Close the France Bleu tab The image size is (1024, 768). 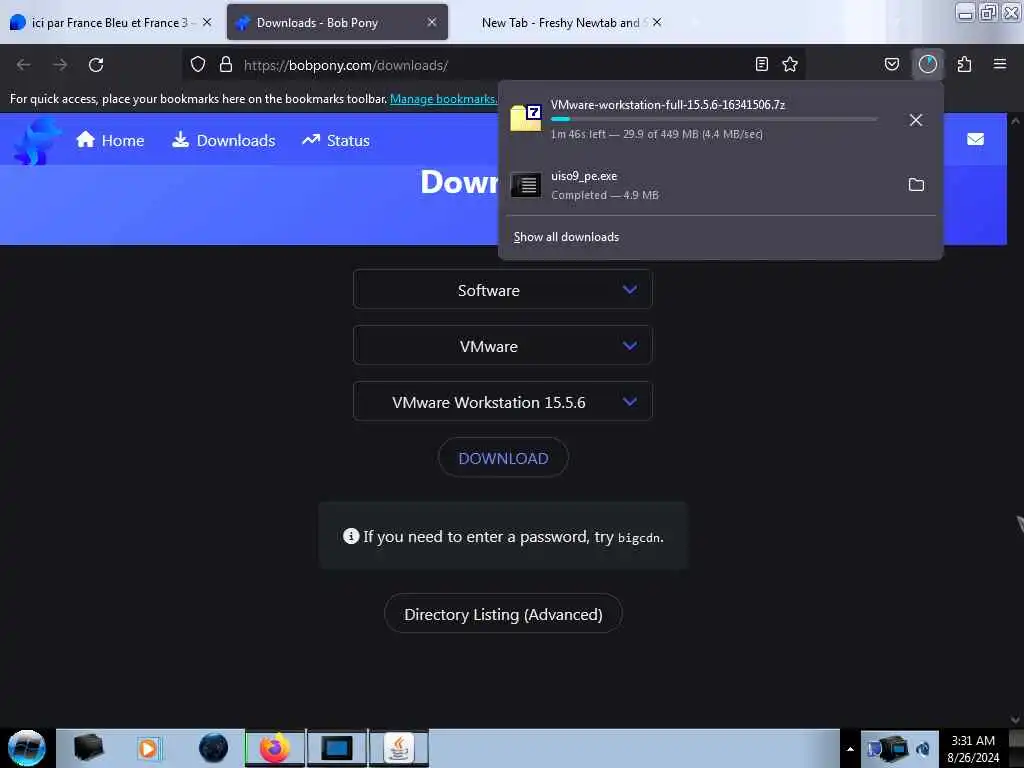[x=207, y=22]
